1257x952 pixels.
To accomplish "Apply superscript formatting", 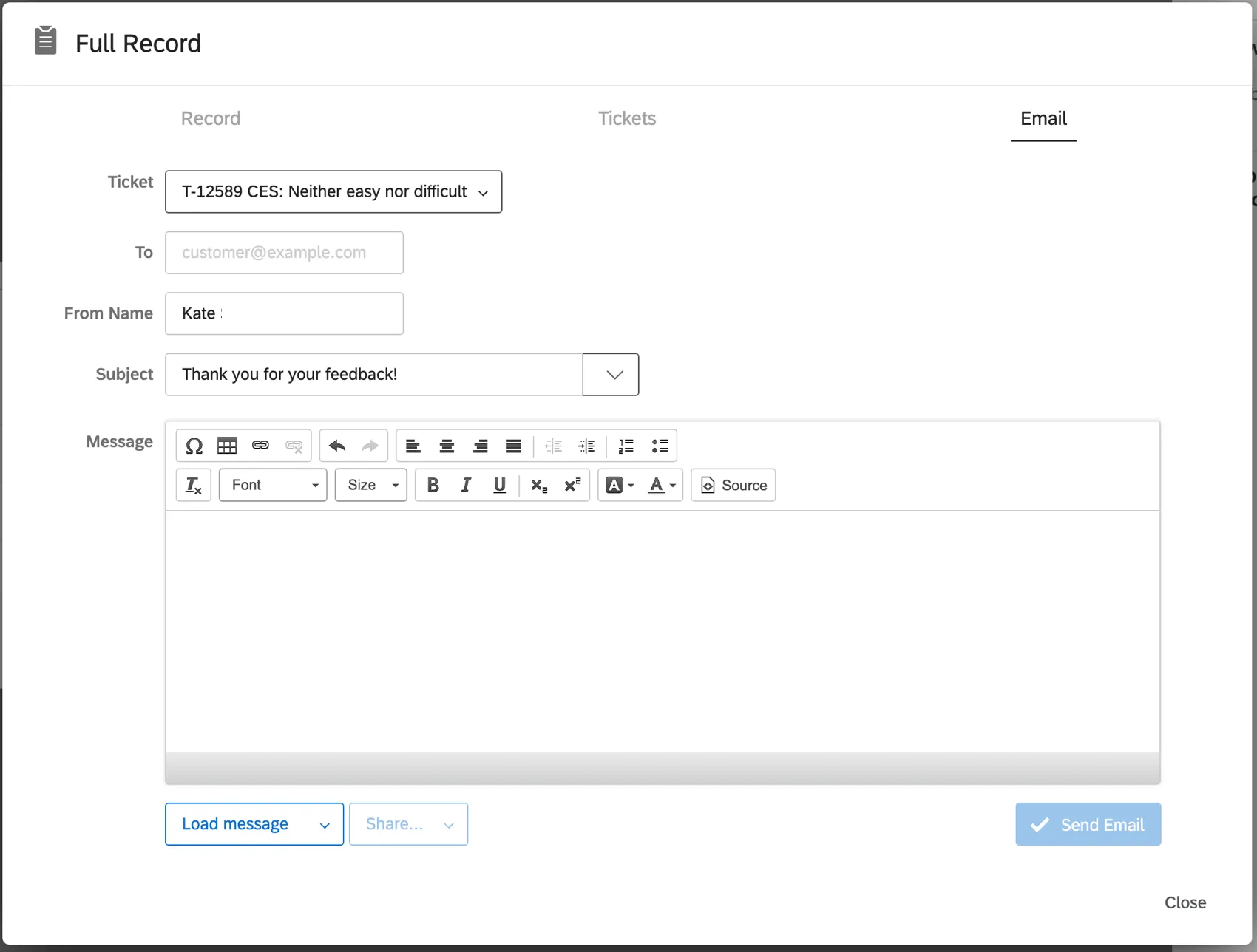I will (x=572, y=485).
